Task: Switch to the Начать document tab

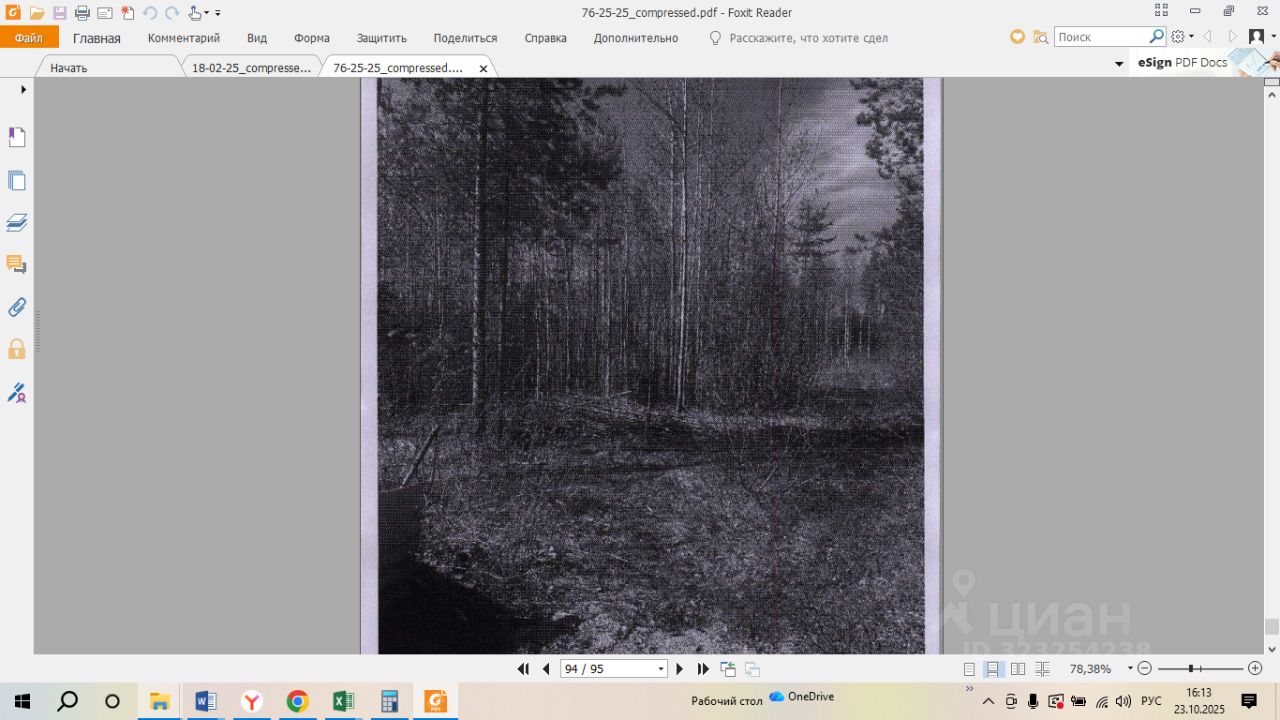Action: click(108, 67)
